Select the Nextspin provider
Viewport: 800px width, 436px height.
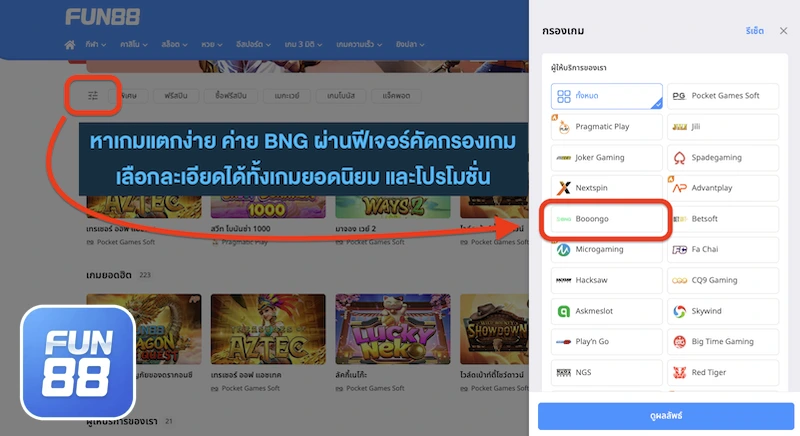[x=607, y=188]
